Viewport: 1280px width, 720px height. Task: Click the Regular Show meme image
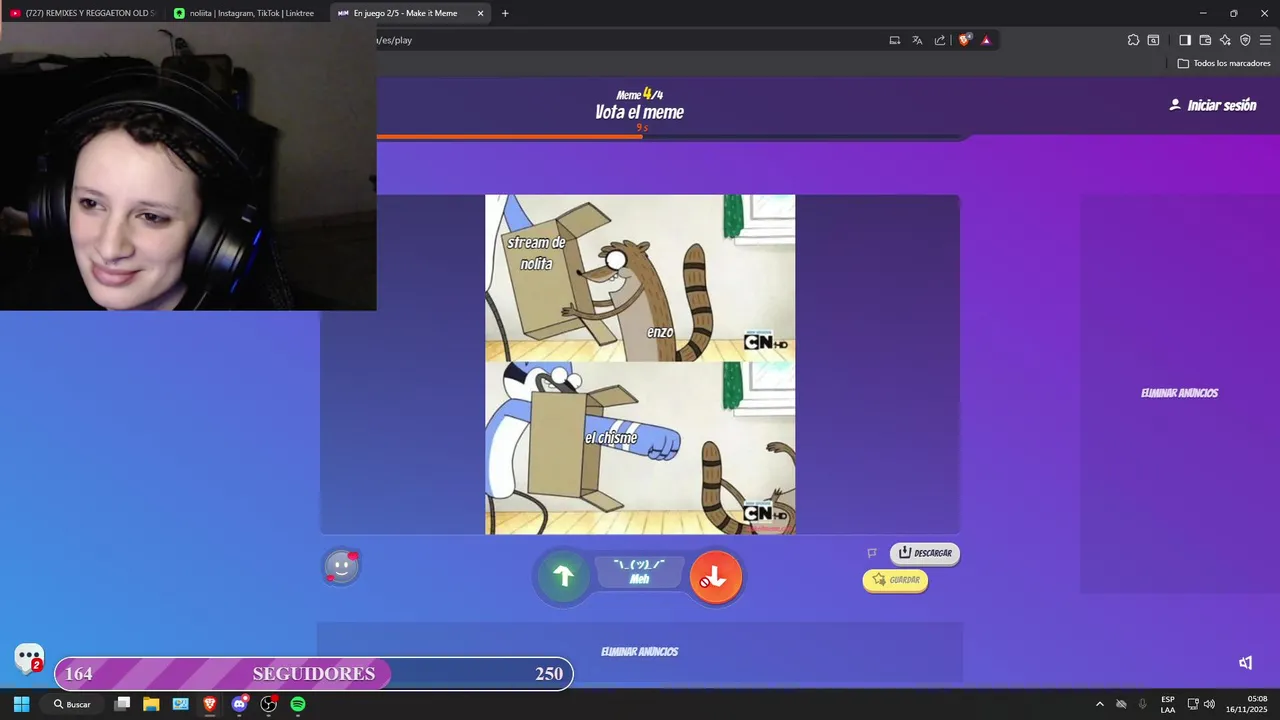coord(640,364)
